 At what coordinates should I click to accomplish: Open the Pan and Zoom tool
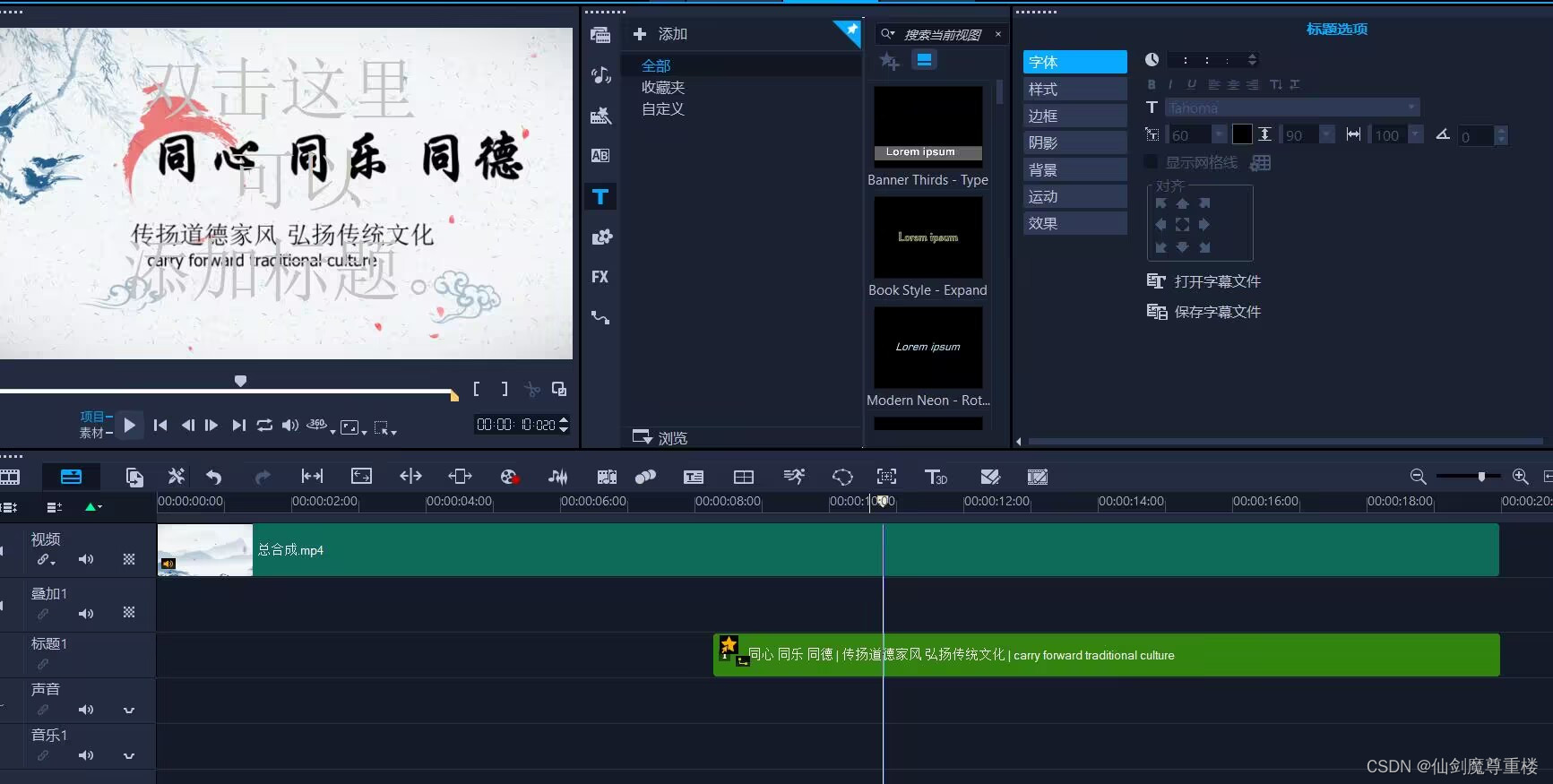point(886,477)
